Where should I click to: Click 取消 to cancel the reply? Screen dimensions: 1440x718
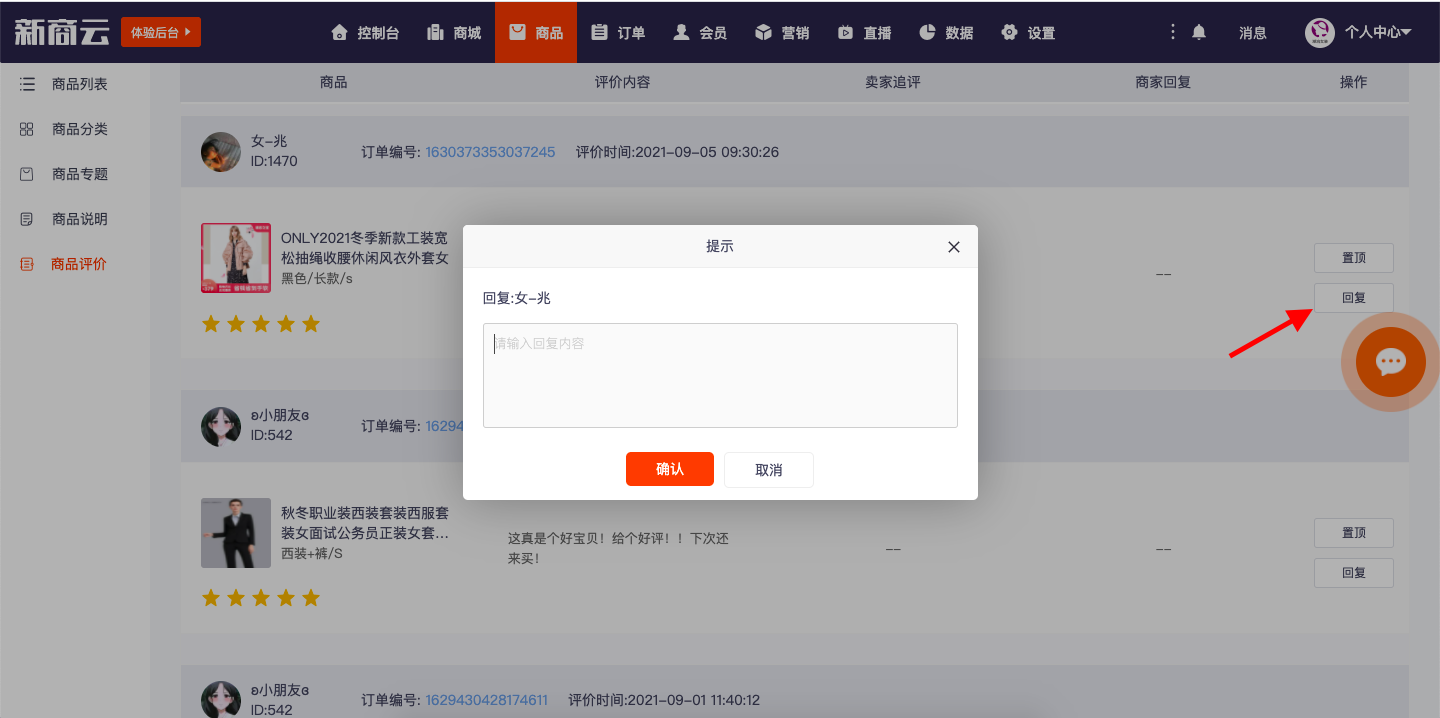click(x=768, y=469)
